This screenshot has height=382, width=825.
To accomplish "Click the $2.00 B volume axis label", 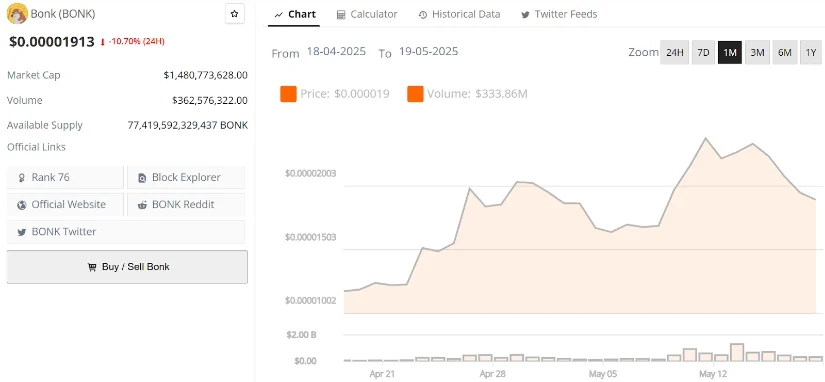I will point(302,335).
